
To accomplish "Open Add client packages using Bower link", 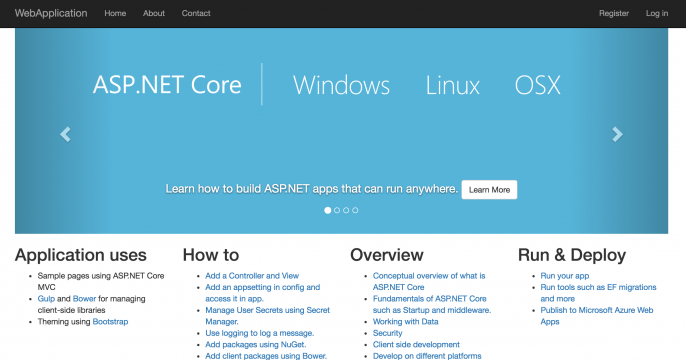I will pos(266,356).
